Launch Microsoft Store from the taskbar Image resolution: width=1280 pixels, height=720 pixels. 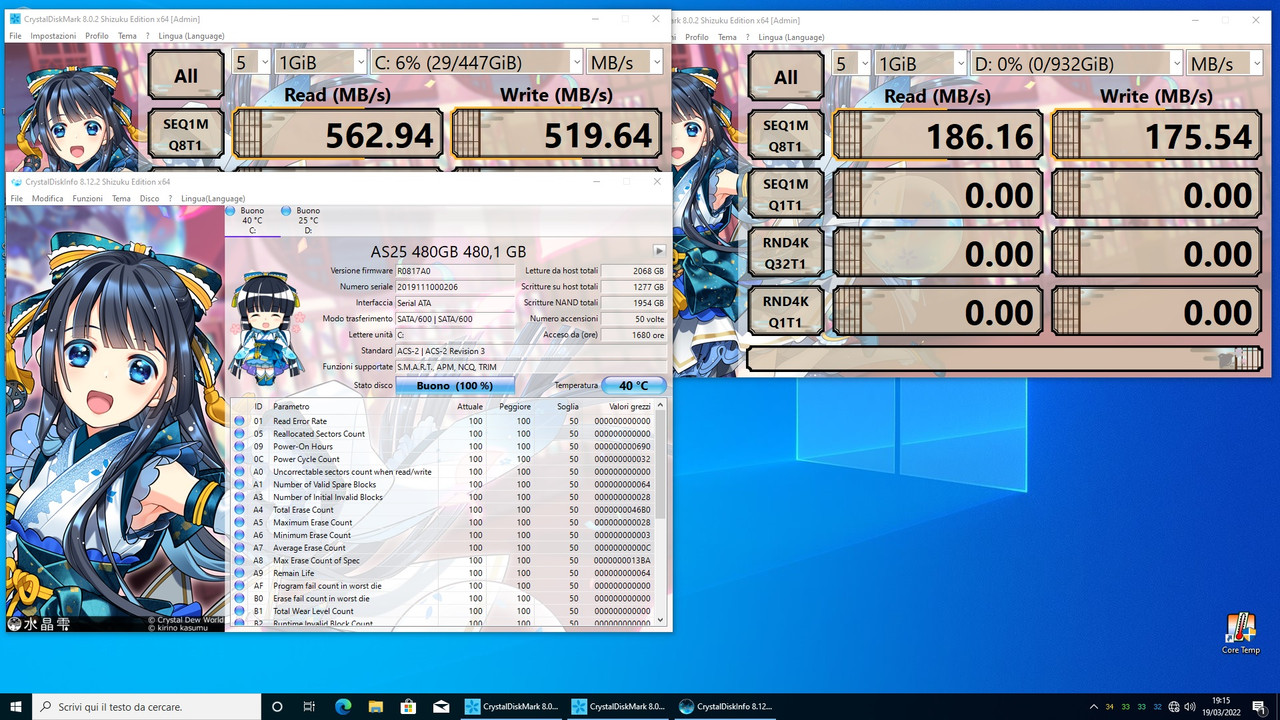pyautogui.click(x=408, y=706)
